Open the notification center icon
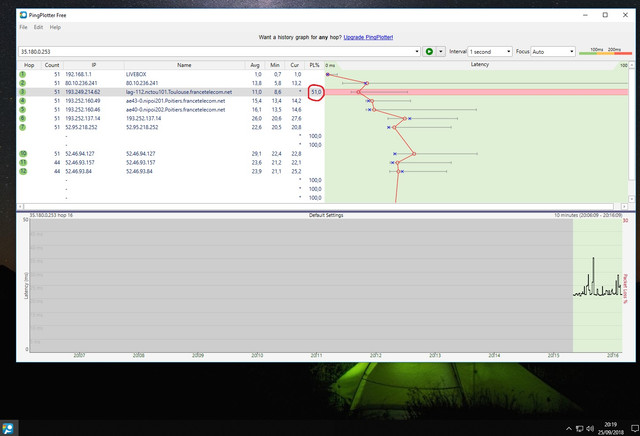The image size is (640, 436). (635, 428)
